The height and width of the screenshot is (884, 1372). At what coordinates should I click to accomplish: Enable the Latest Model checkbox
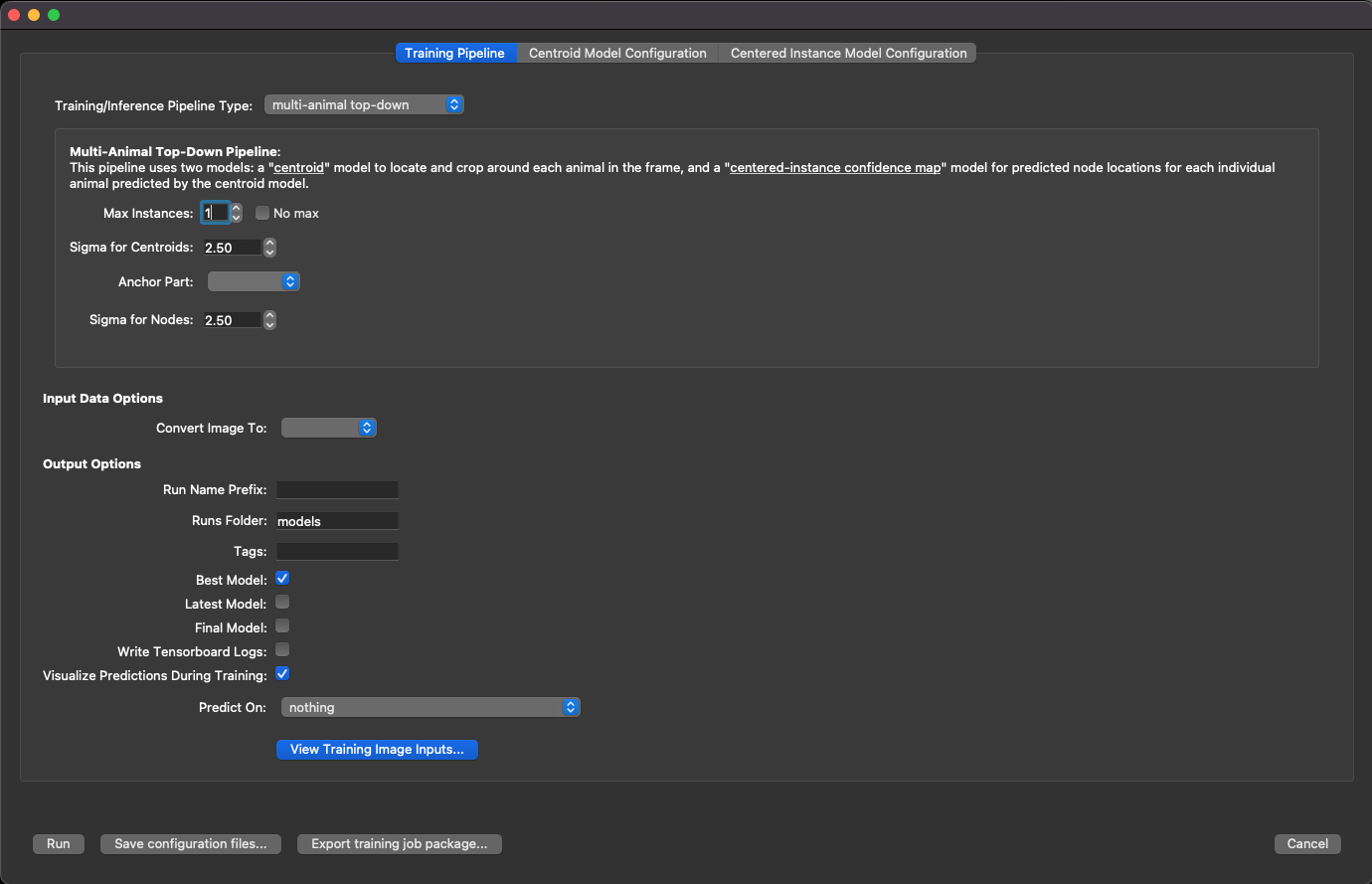(282, 603)
